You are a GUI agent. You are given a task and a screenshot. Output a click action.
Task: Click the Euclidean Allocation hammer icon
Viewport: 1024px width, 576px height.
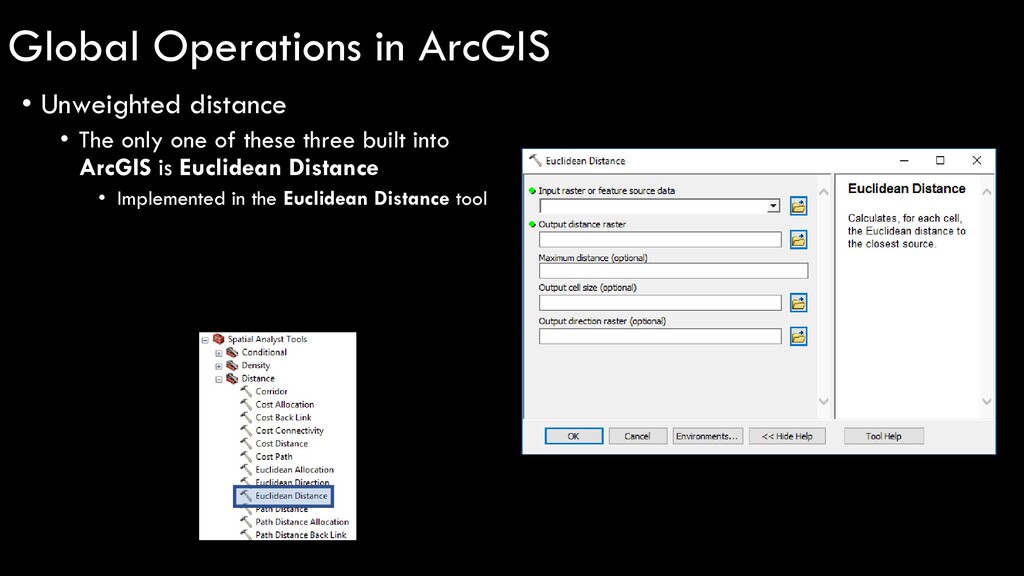[246, 470]
